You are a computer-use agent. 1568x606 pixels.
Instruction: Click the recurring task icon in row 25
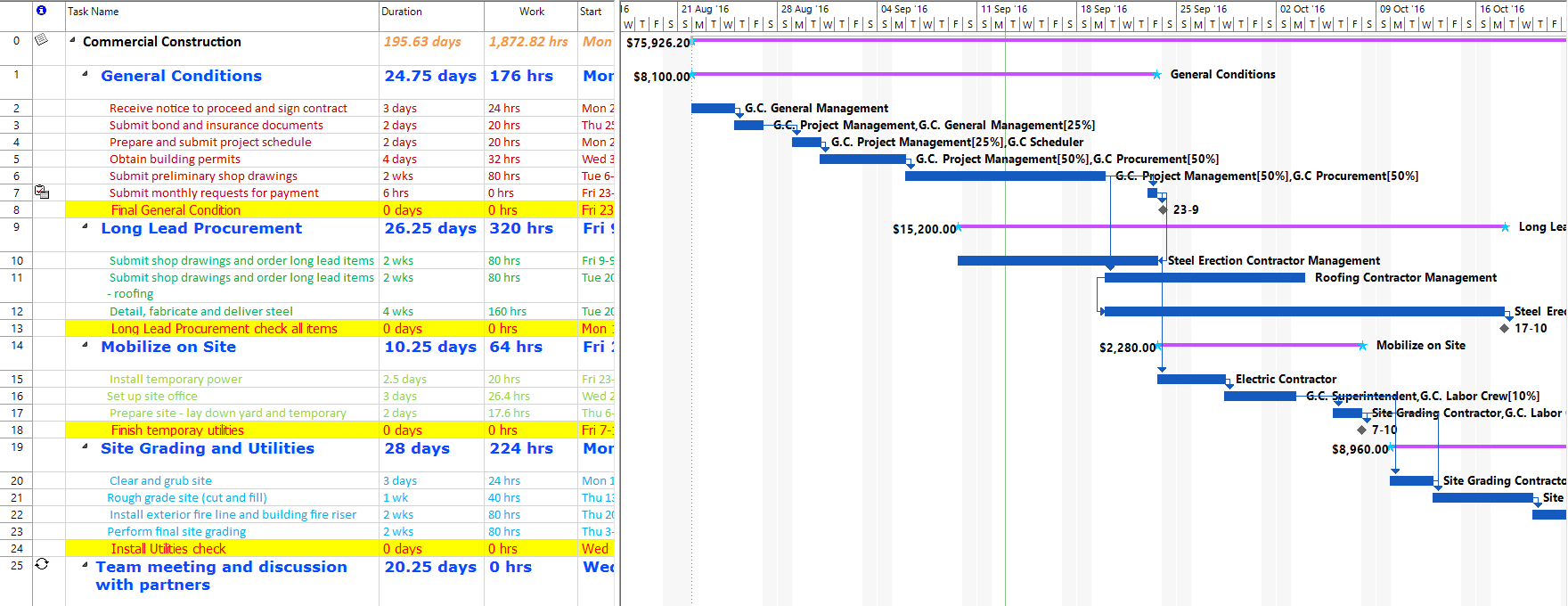[42, 564]
